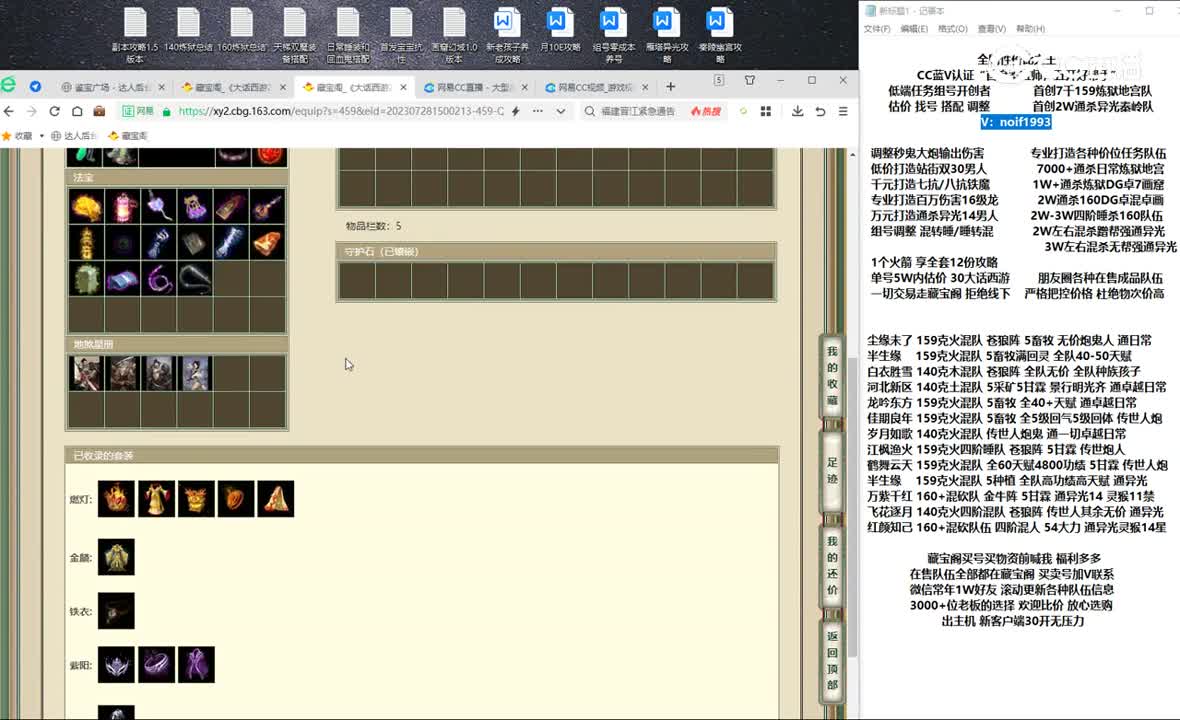This screenshot has height=720, width=1180.
Task: Click the 守护石（已镶嵌）section header
Action: pos(556,252)
